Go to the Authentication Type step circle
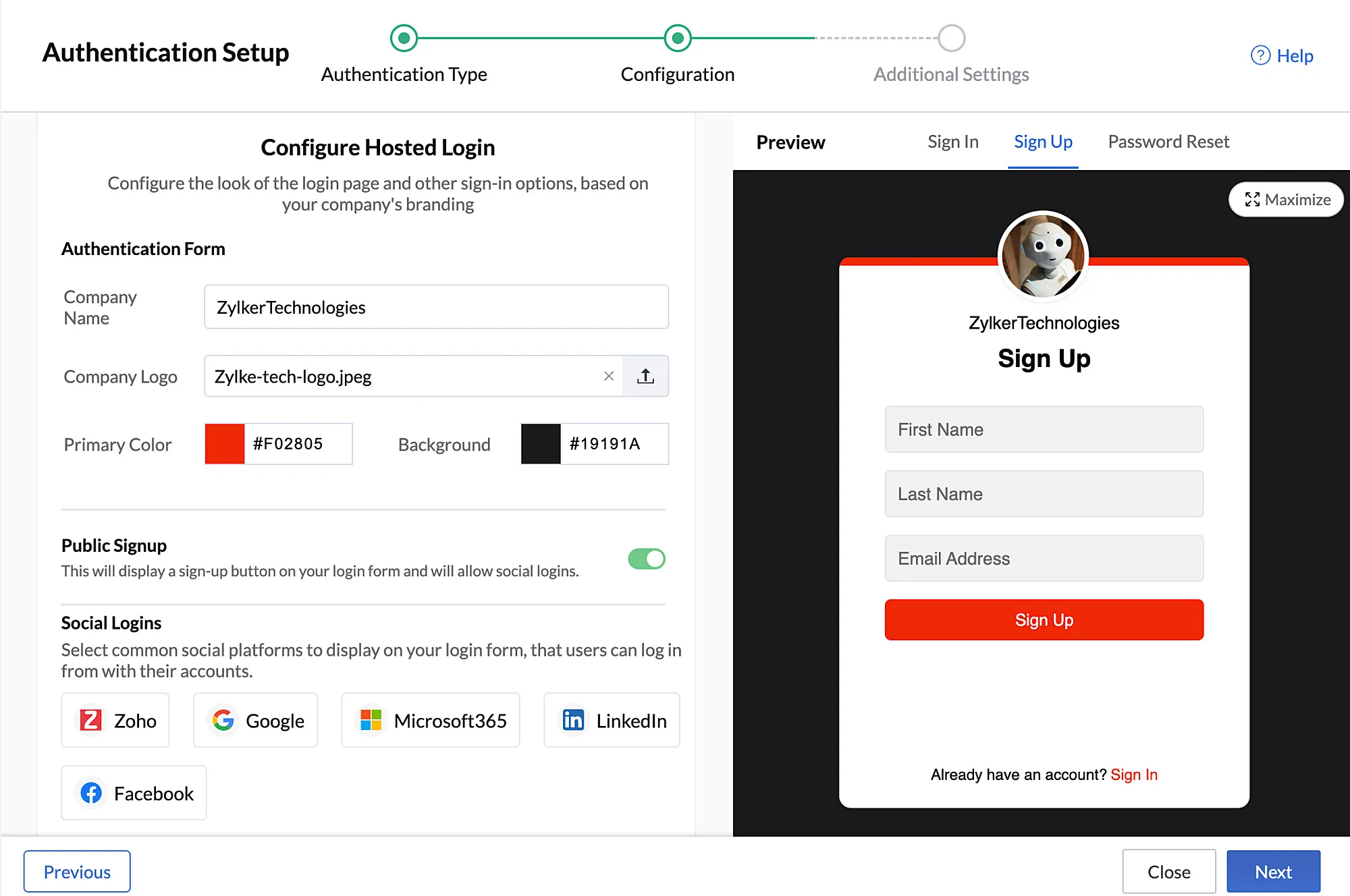Image resolution: width=1350 pixels, height=896 pixels. (404, 38)
